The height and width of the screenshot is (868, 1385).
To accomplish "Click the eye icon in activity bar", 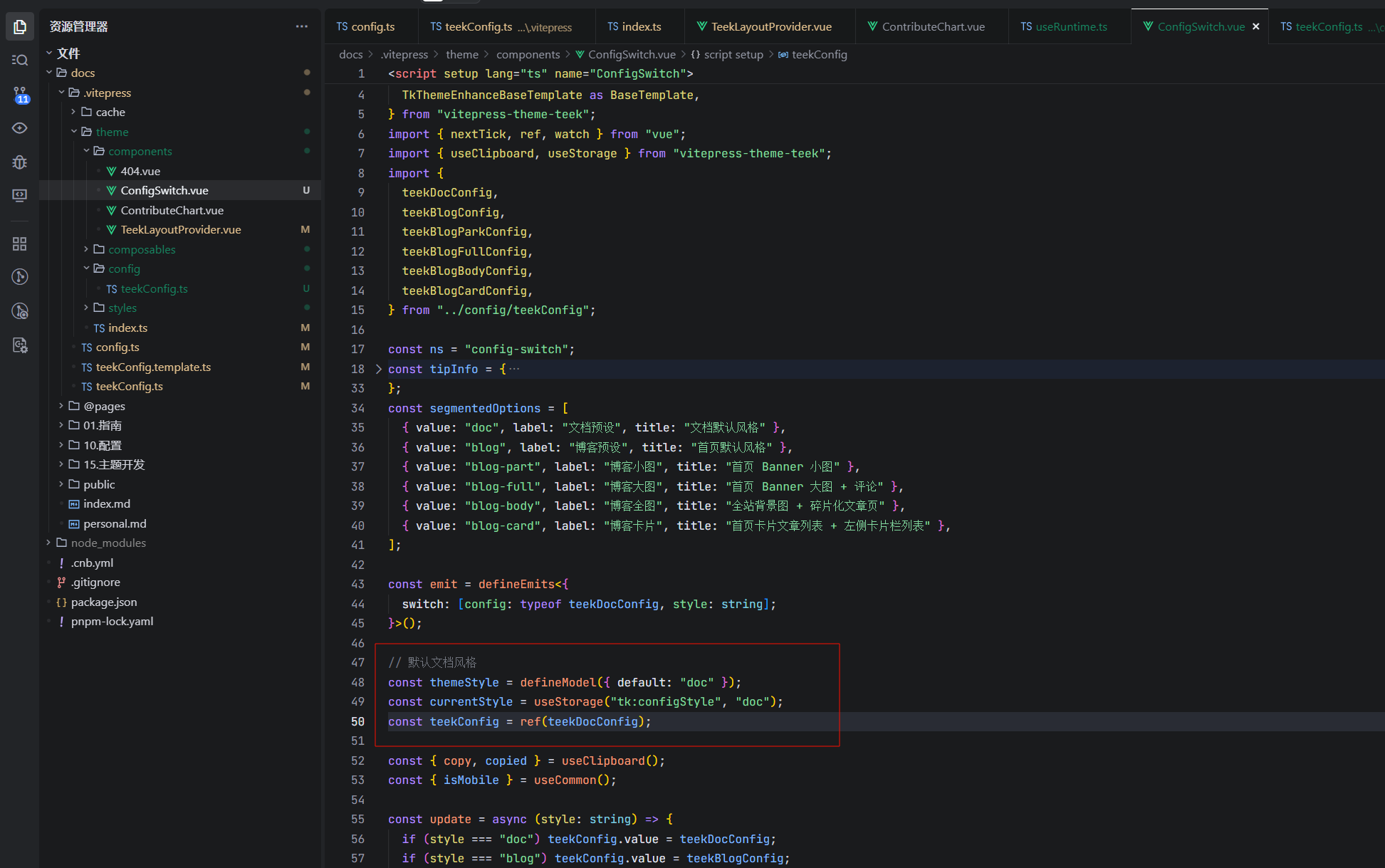I will tap(20, 128).
